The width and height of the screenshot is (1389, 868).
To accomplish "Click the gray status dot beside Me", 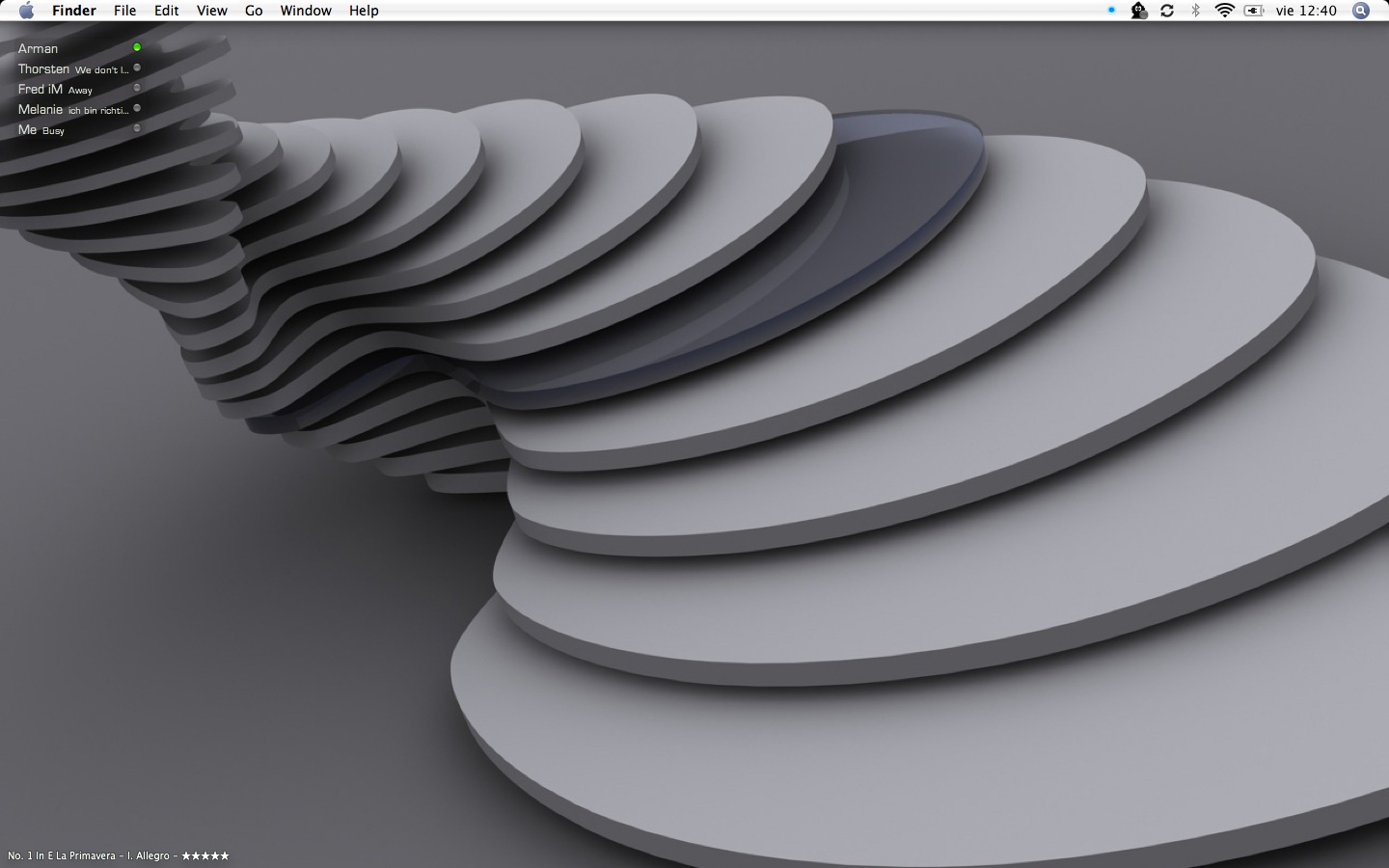I will [x=137, y=128].
